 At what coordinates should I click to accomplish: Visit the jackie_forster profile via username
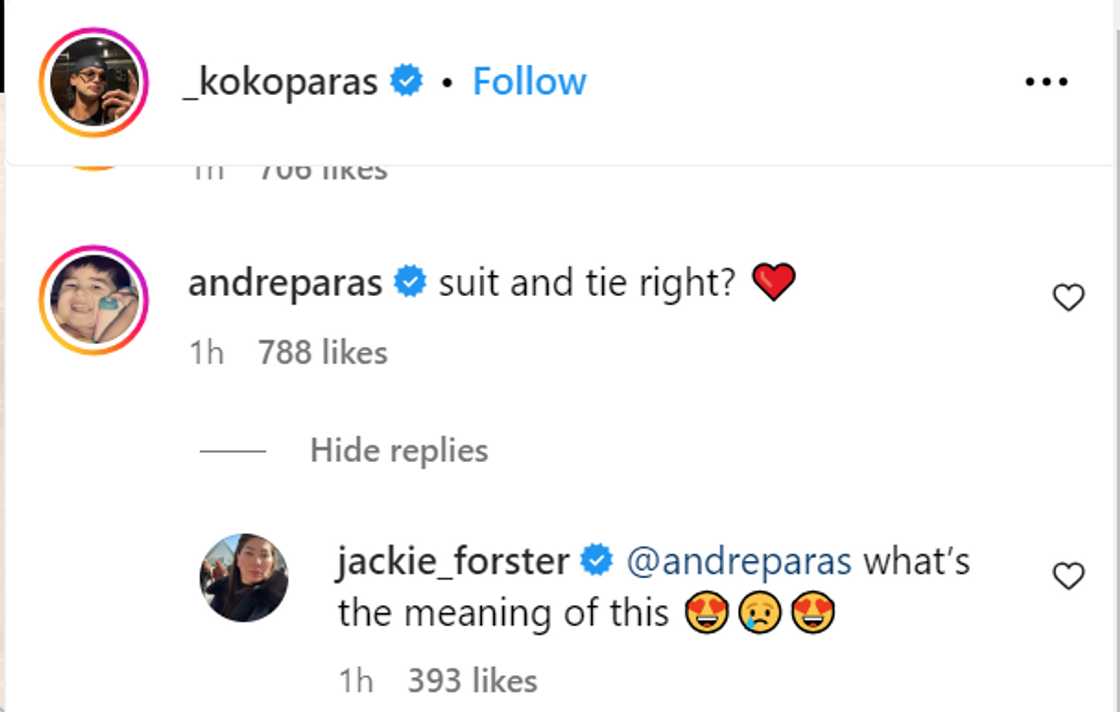pyautogui.click(x=453, y=562)
